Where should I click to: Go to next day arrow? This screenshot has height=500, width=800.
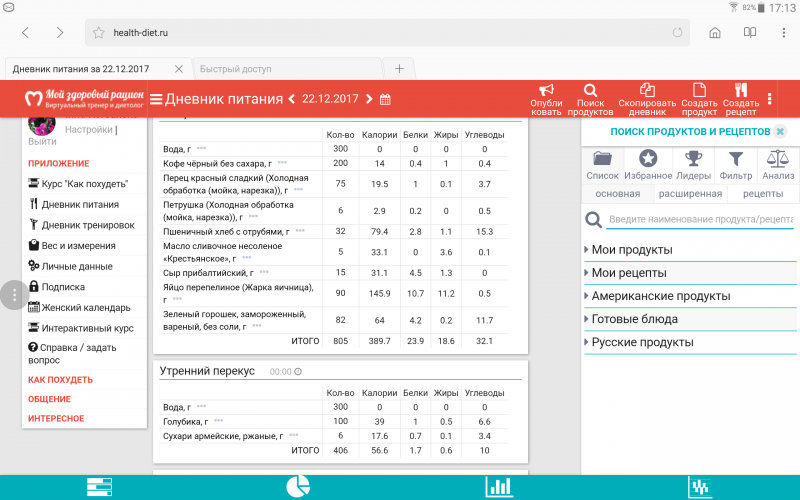click(369, 99)
